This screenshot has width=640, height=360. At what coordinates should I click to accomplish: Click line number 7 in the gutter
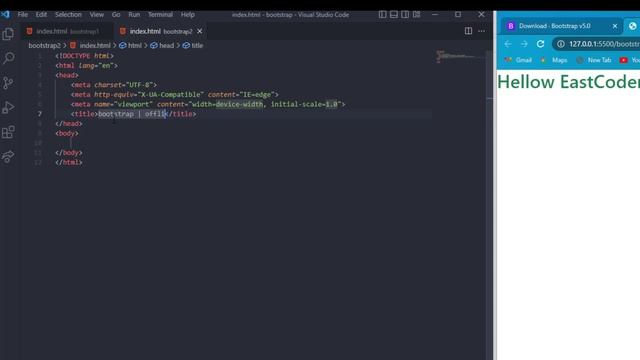[40, 114]
